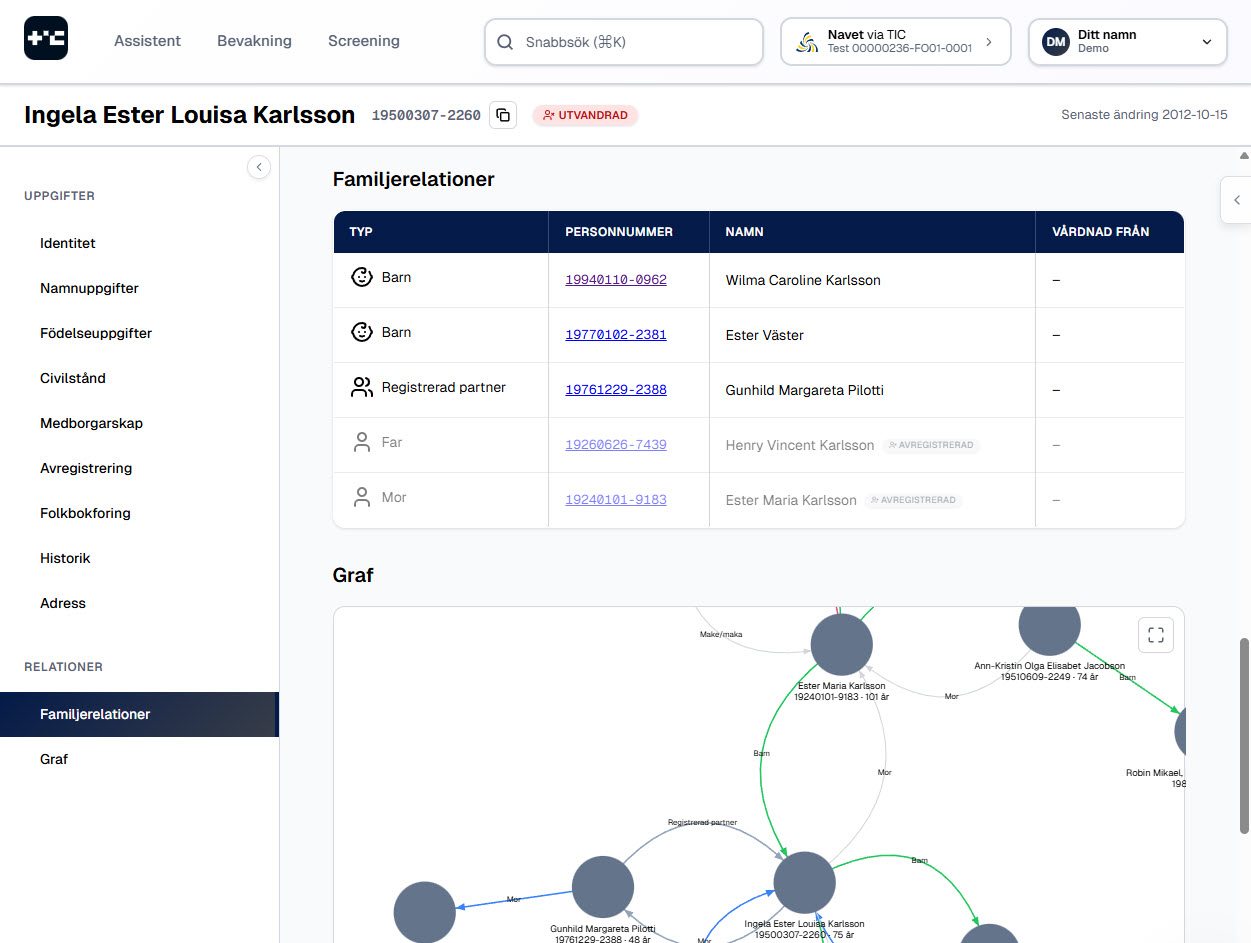Open personnummer link 19940110-0962
Screen dimensions: 1251x943
tap(616, 280)
